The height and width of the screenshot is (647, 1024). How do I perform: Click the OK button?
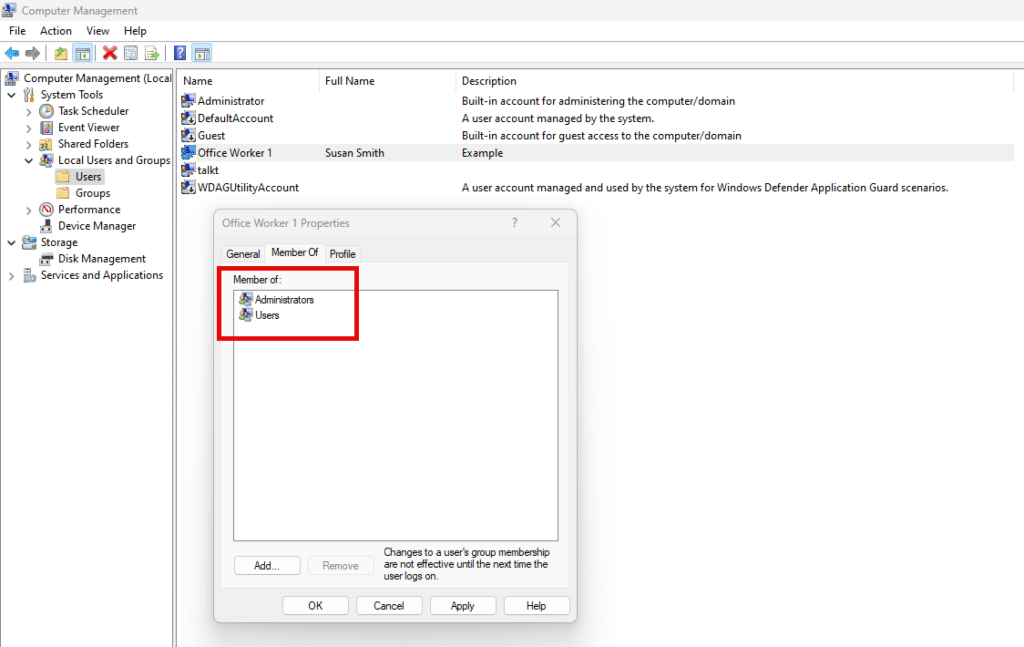coord(315,606)
